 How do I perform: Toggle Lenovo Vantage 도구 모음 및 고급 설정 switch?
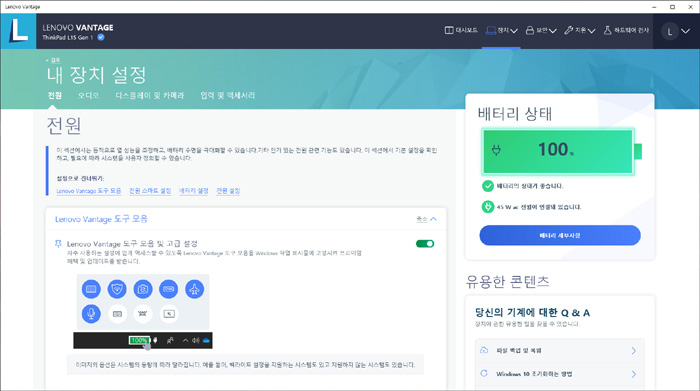(x=425, y=244)
